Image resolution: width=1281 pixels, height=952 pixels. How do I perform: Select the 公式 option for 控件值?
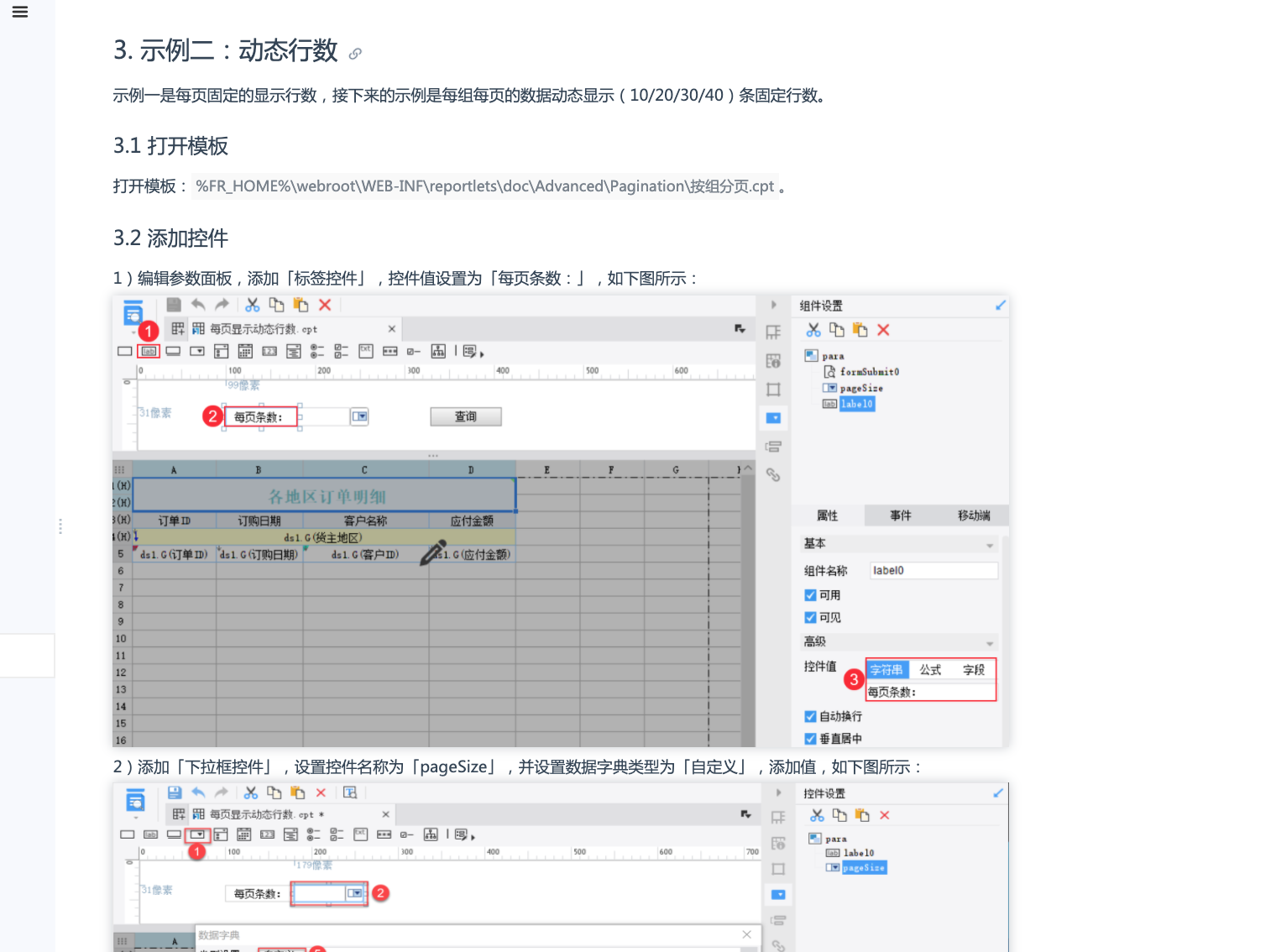pyautogui.click(x=930, y=670)
